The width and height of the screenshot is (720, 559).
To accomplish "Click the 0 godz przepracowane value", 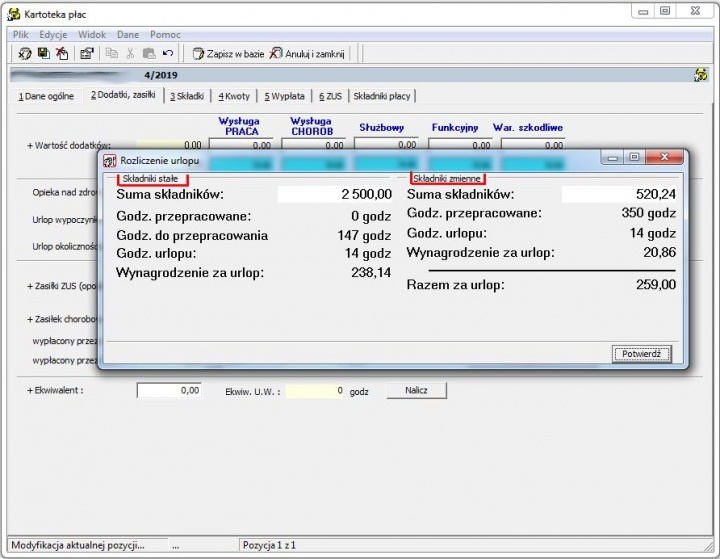I will coord(371,216).
